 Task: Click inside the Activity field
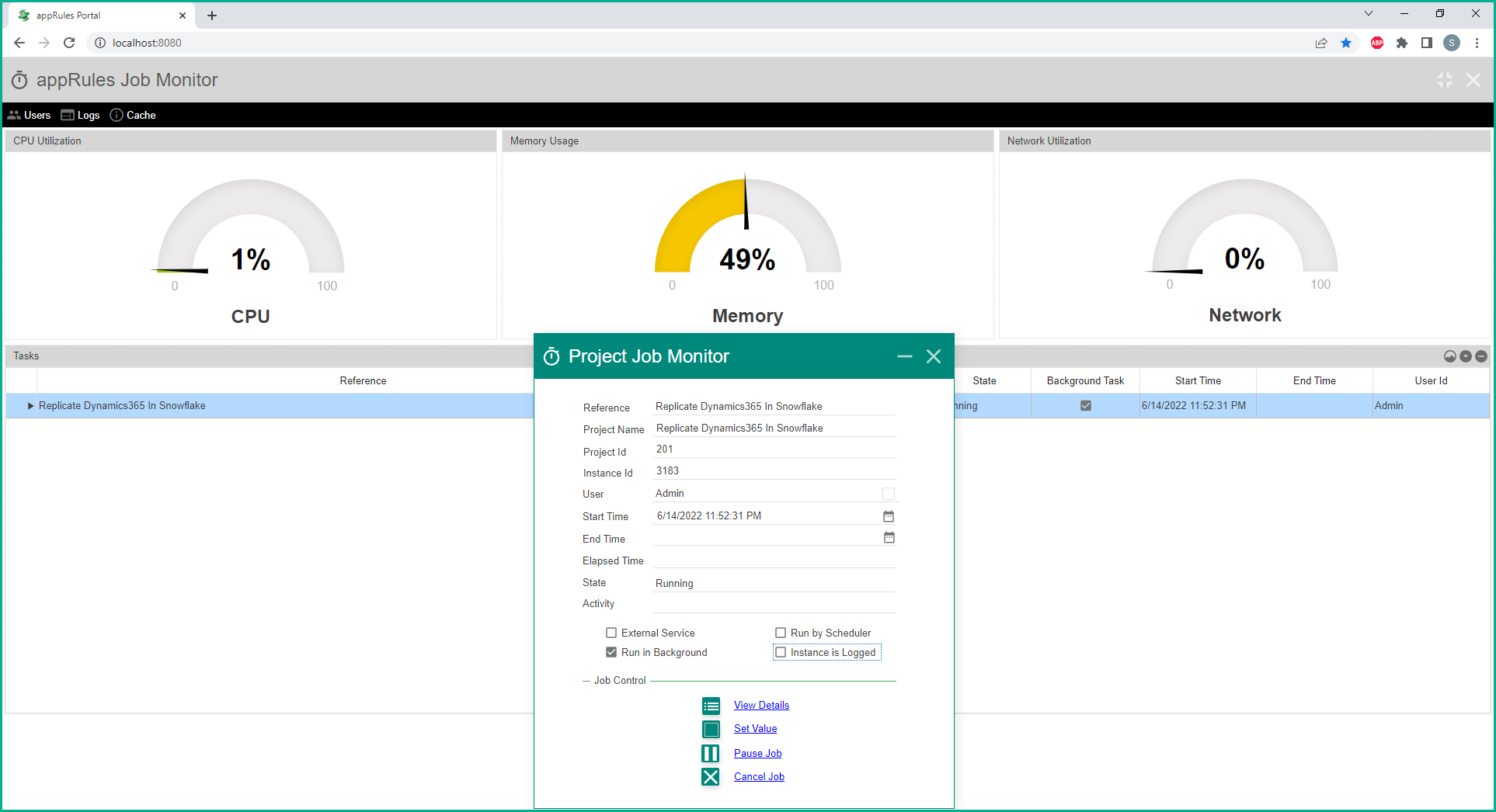click(773, 604)
